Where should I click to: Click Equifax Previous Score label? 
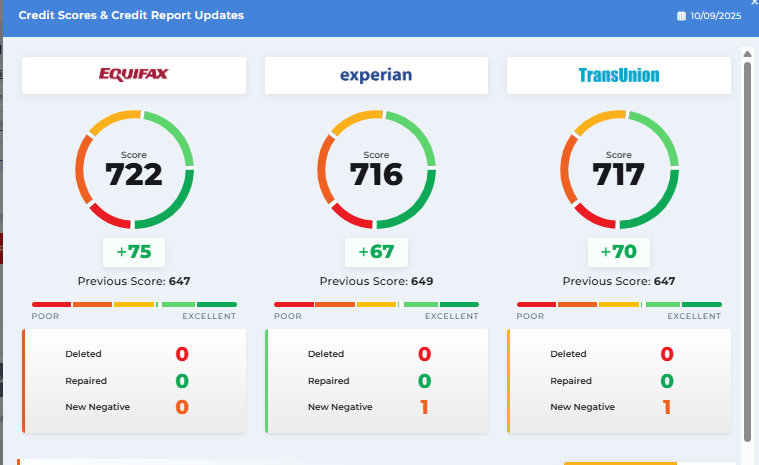click(x=134, y=281)
